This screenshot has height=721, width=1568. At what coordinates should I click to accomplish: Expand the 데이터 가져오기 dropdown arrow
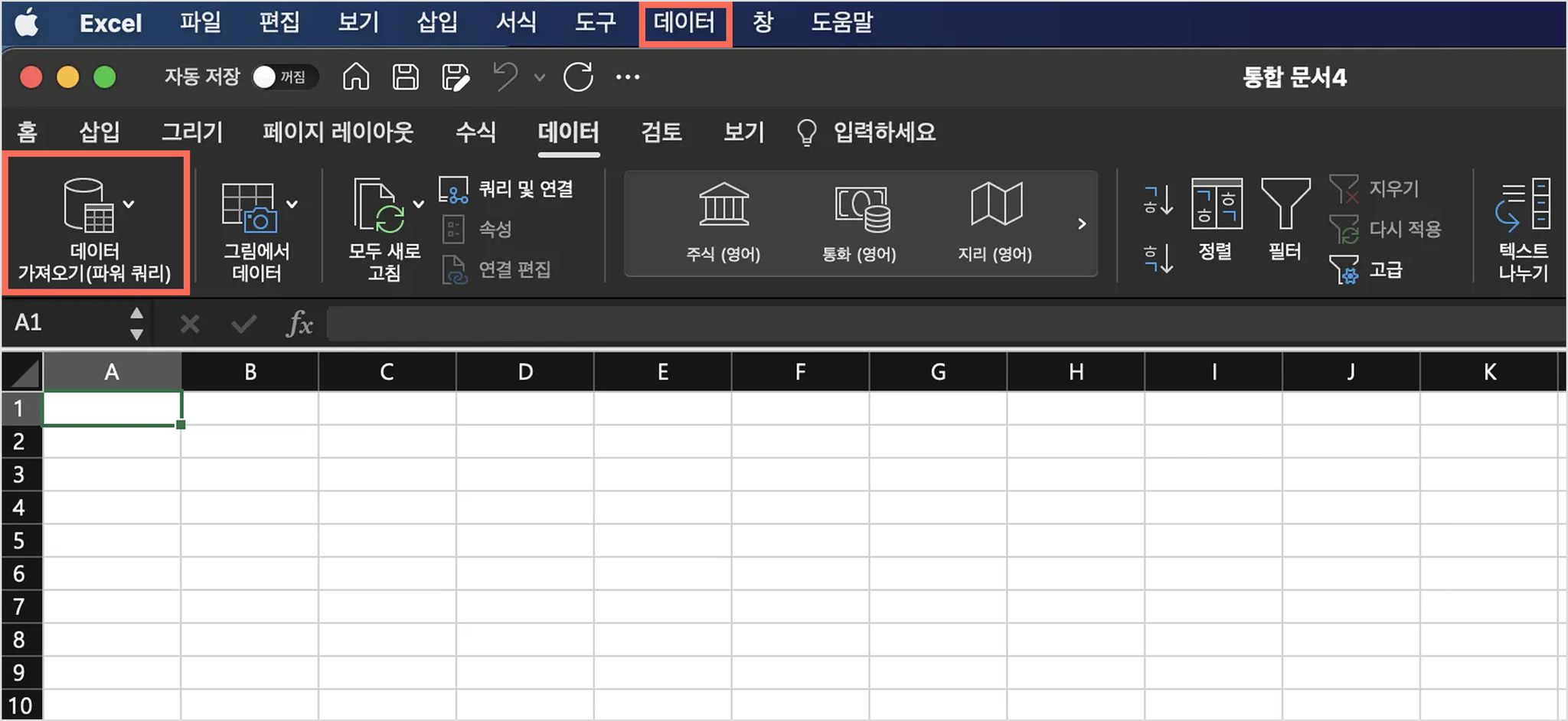point(129,204)
